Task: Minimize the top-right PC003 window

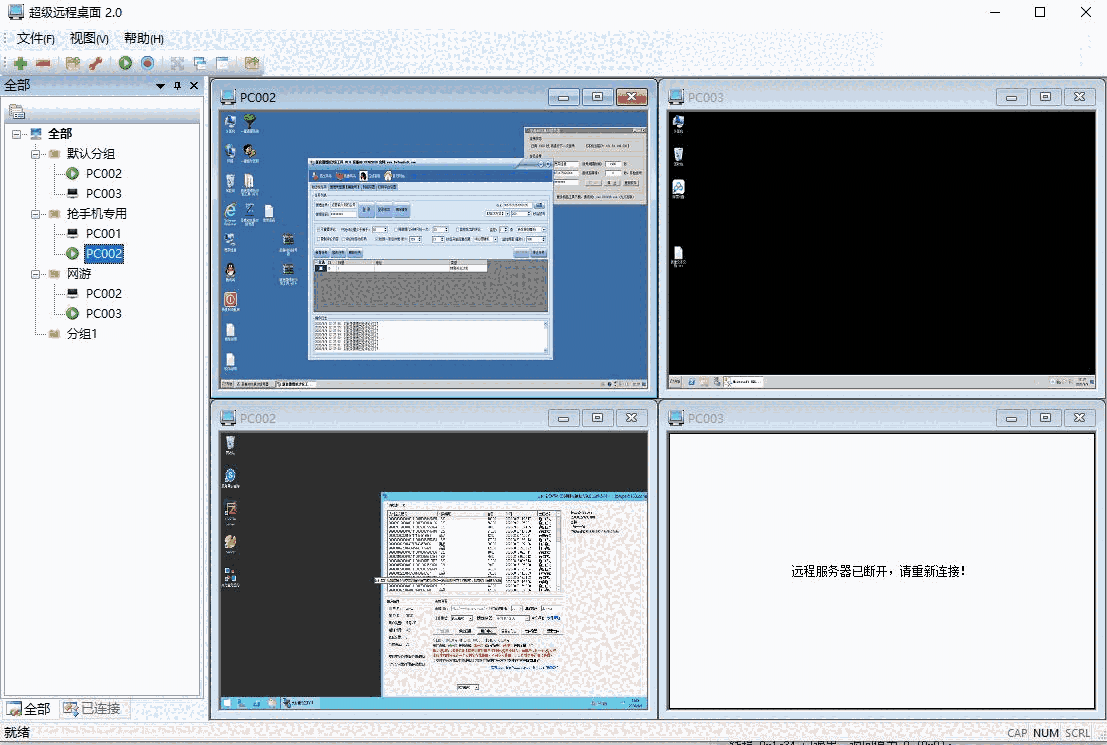Action: coord(1011,97)
